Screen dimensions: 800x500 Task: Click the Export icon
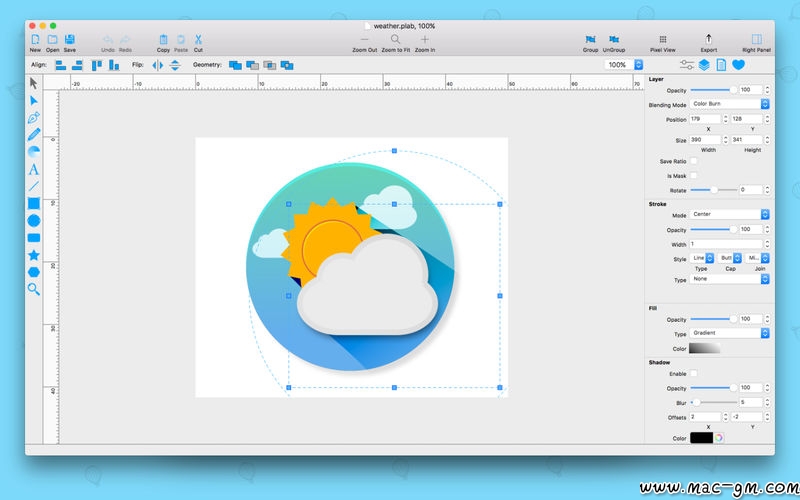point(709,39)
